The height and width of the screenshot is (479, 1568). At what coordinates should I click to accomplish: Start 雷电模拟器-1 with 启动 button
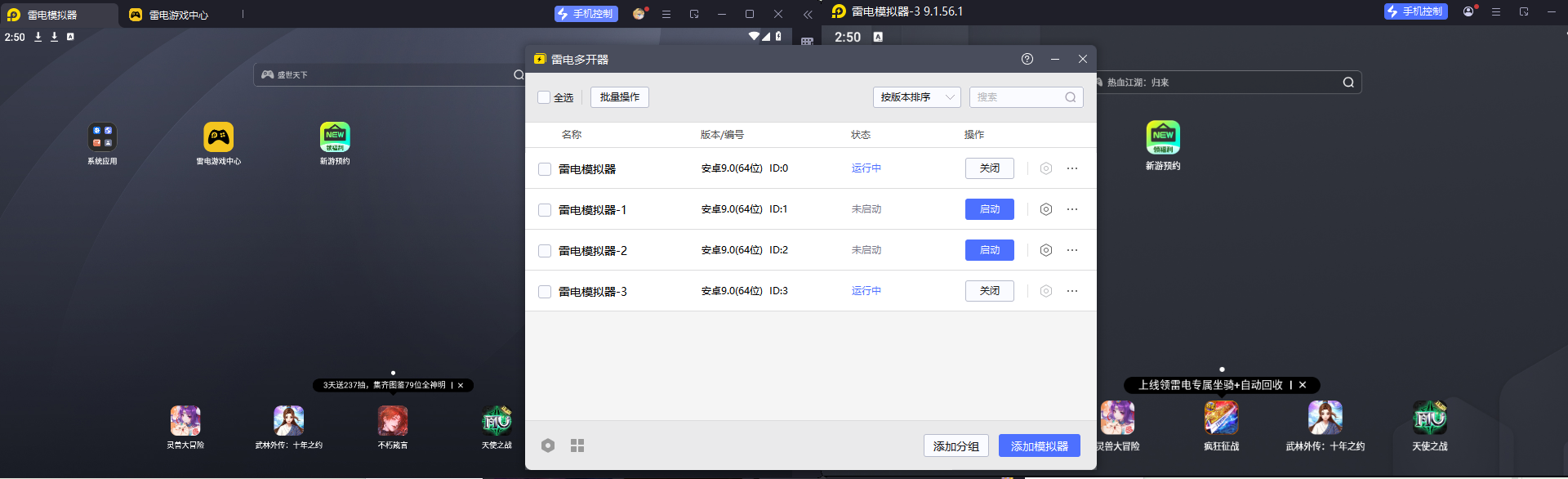(989, 209)
